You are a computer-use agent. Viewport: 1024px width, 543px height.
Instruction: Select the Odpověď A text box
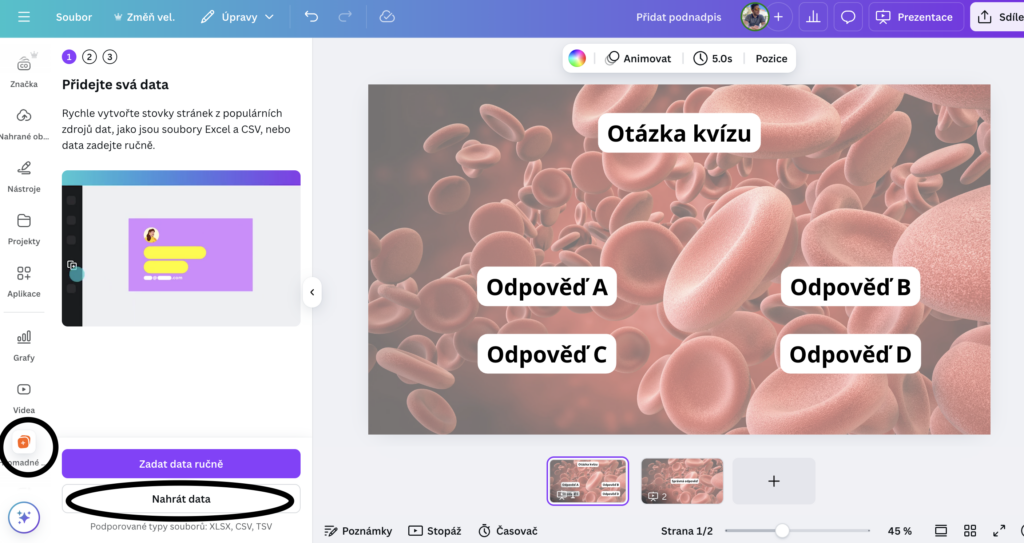coord(547,286)
